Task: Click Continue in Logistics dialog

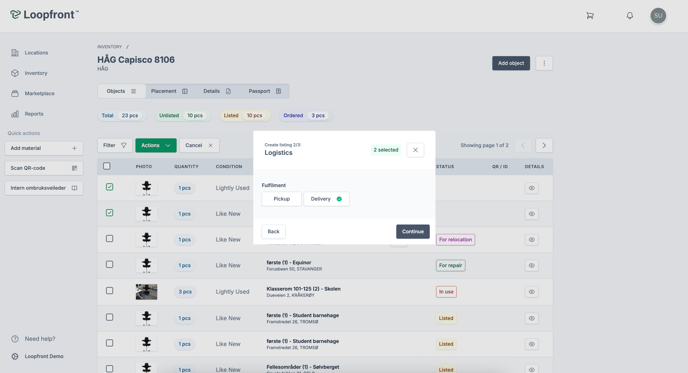Action: pos(413,232)
